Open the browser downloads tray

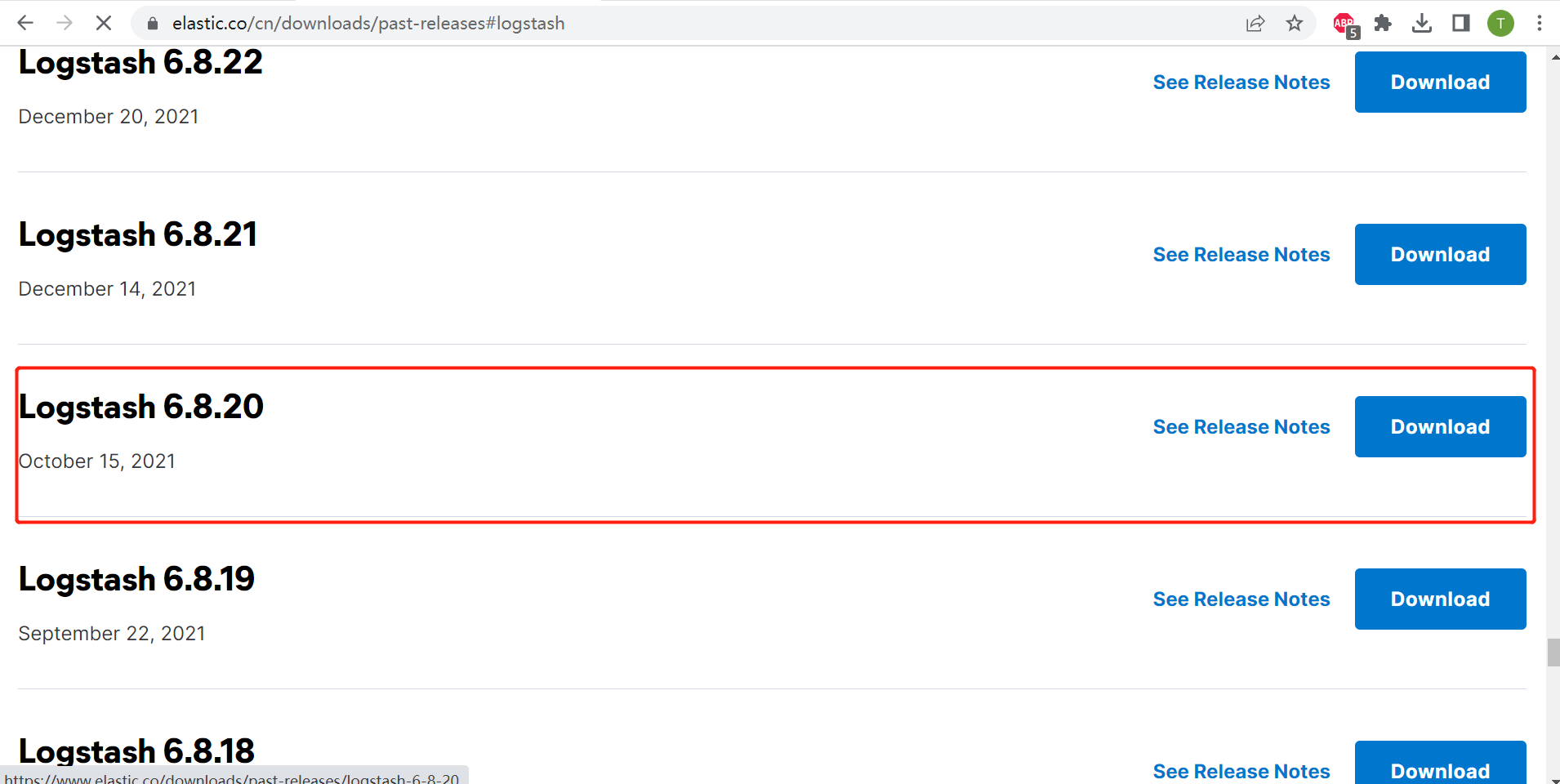click(x=1422, y=23)
